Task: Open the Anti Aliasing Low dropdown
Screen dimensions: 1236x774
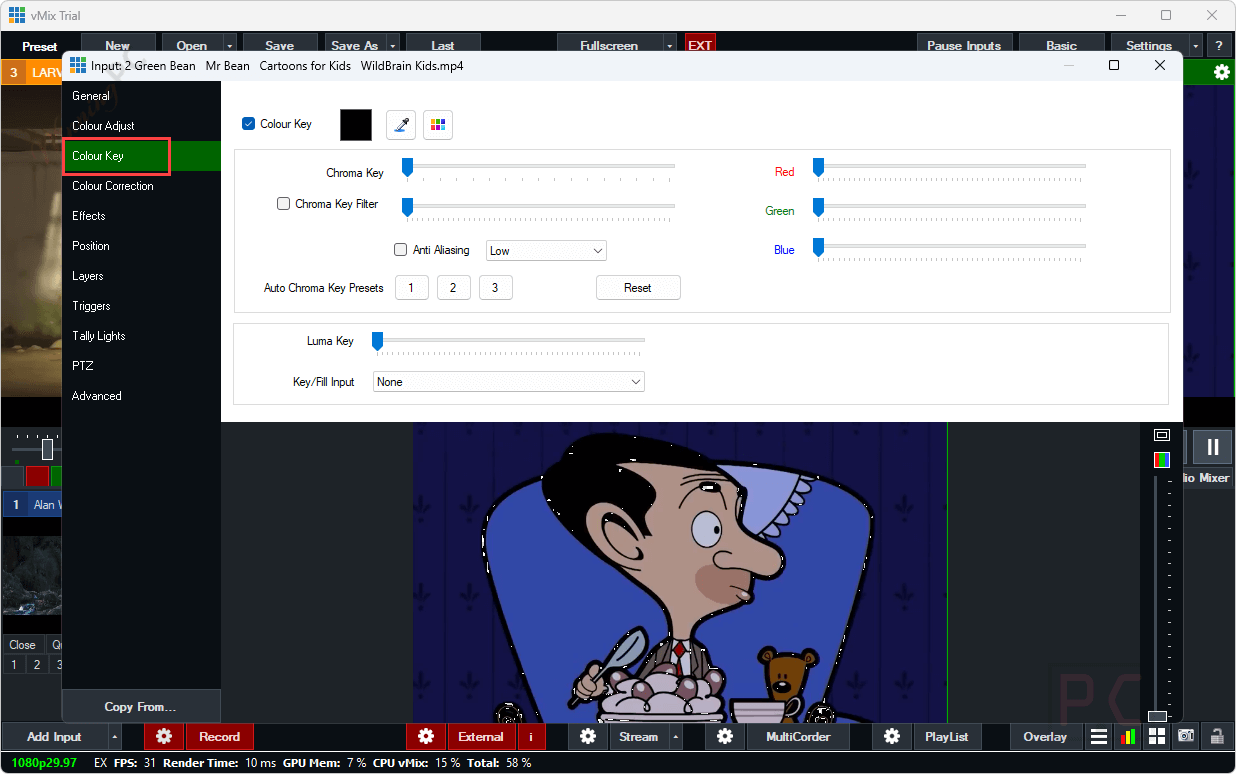Action: (x=546, y=251)
